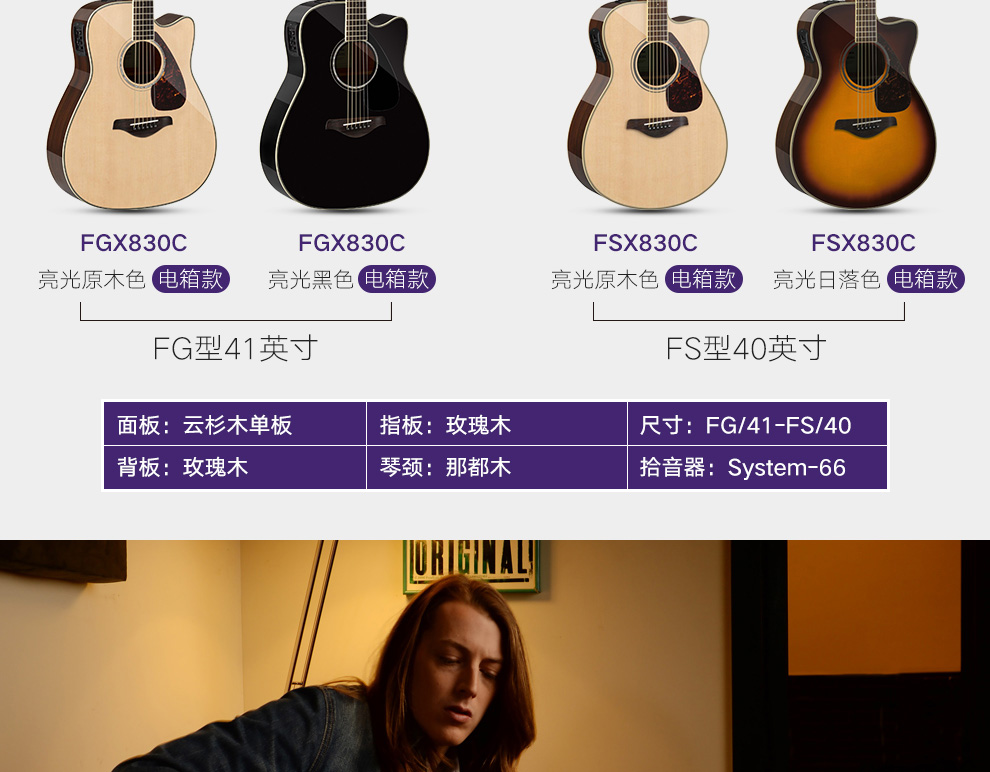Click the 琴颈：那都木 spec cell
The width and height of the screenshot is (990, 772).
(497, 468)
